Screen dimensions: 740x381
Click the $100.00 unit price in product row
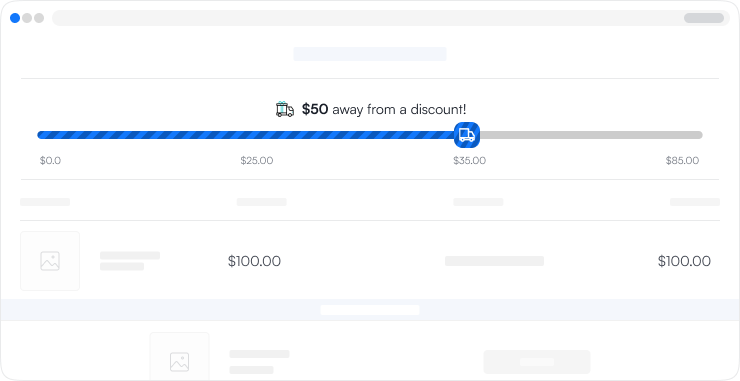[x=254, y=261]
